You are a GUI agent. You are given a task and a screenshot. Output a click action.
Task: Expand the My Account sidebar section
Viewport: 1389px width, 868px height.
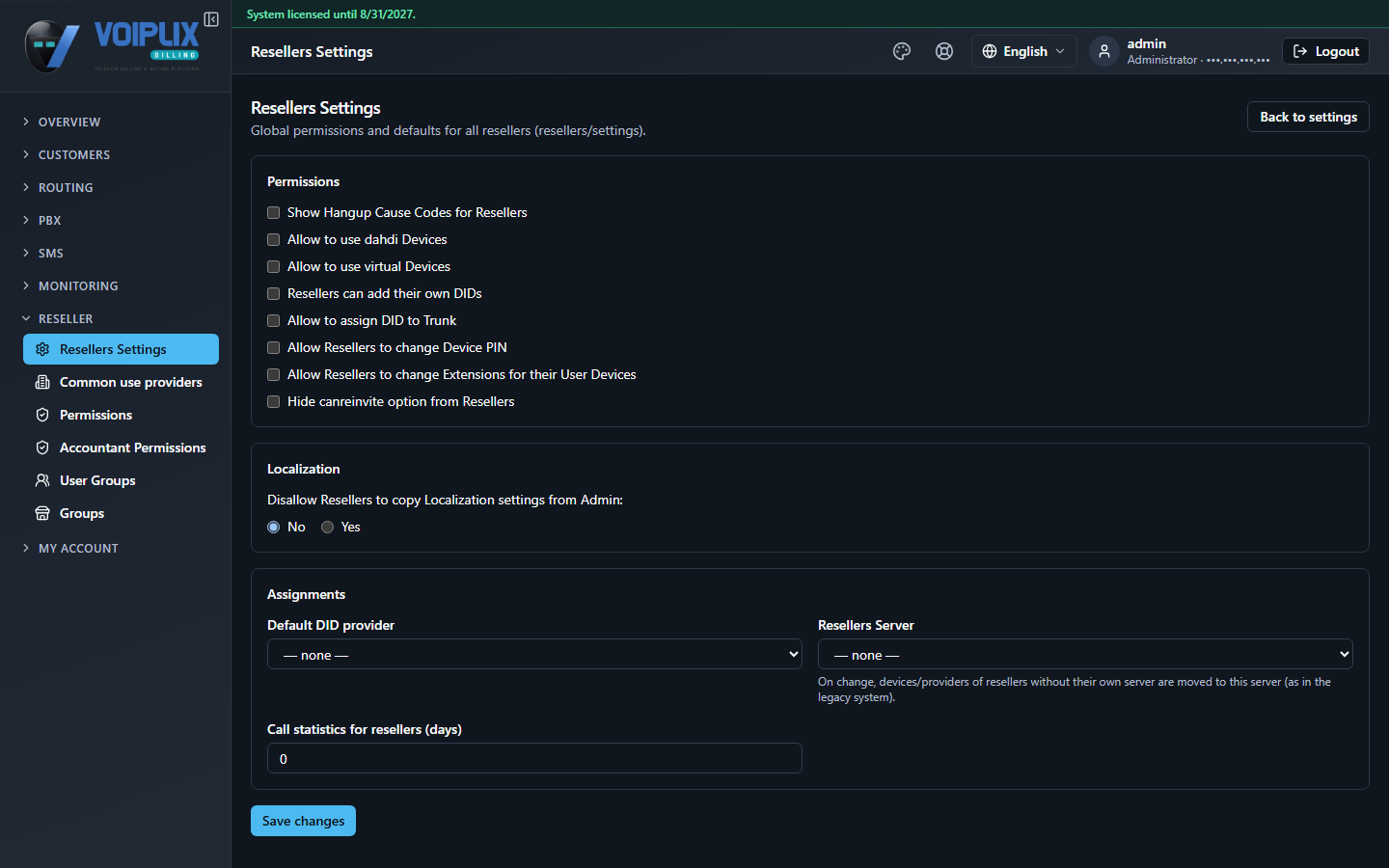pos(116,548)
